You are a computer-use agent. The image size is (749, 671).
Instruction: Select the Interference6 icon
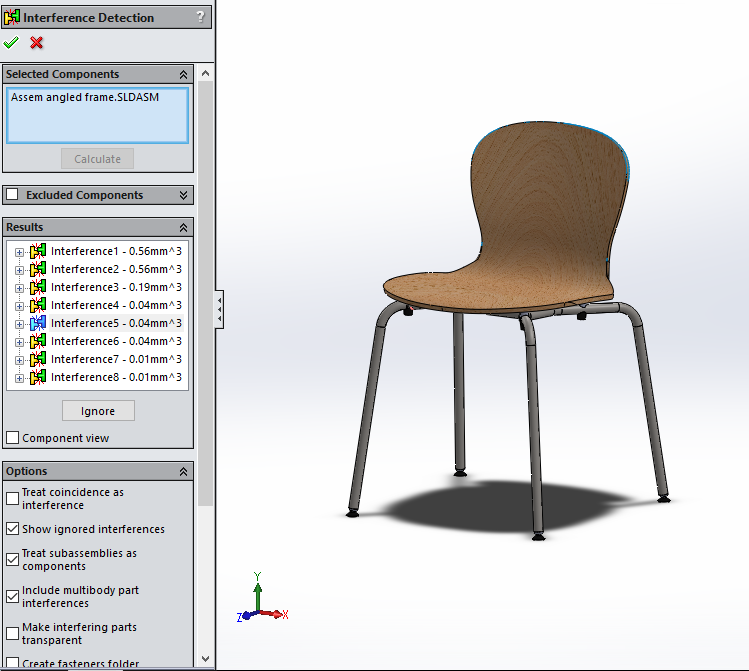[38, 341]
